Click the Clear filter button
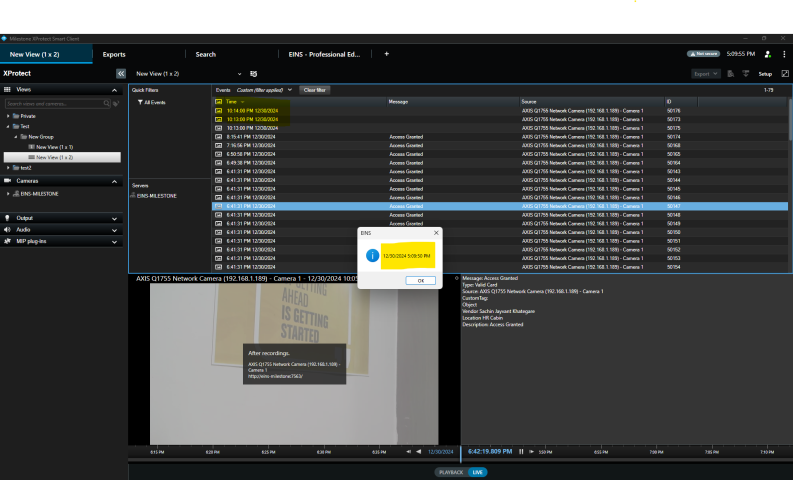Image resolution: width=793 pixels, height=480 pixels. pyautogui.click(x=314, y=90)
